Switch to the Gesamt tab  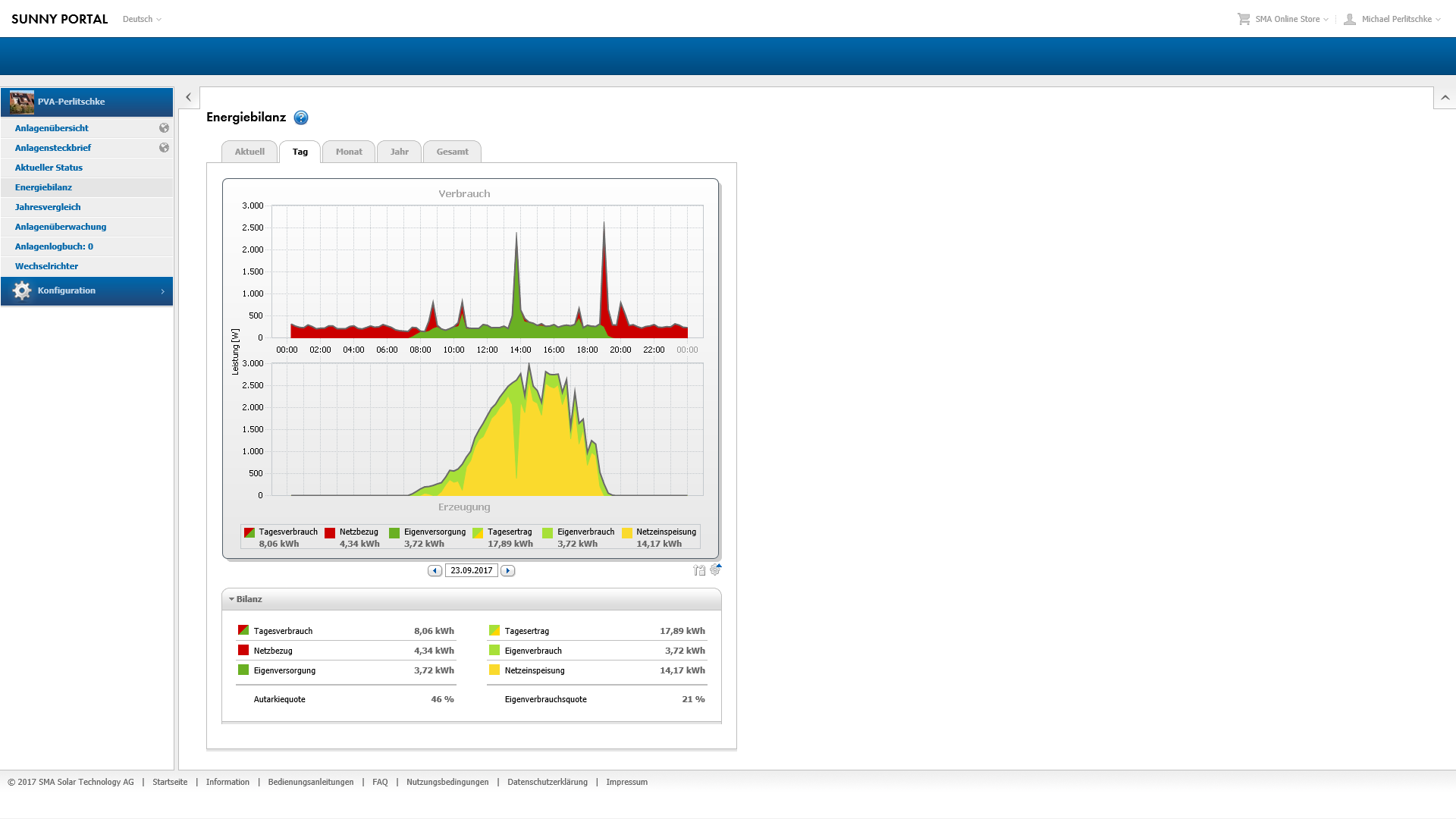click(452, 152)
